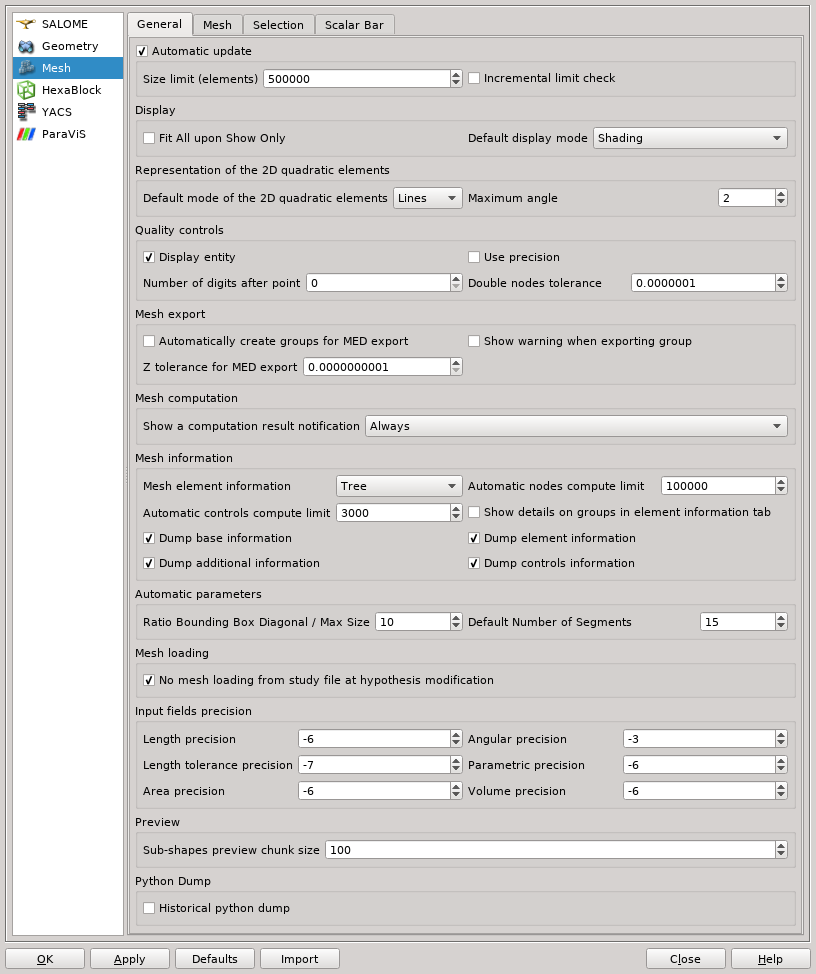Click Z tolerance for MED export field

coord(376,367)
